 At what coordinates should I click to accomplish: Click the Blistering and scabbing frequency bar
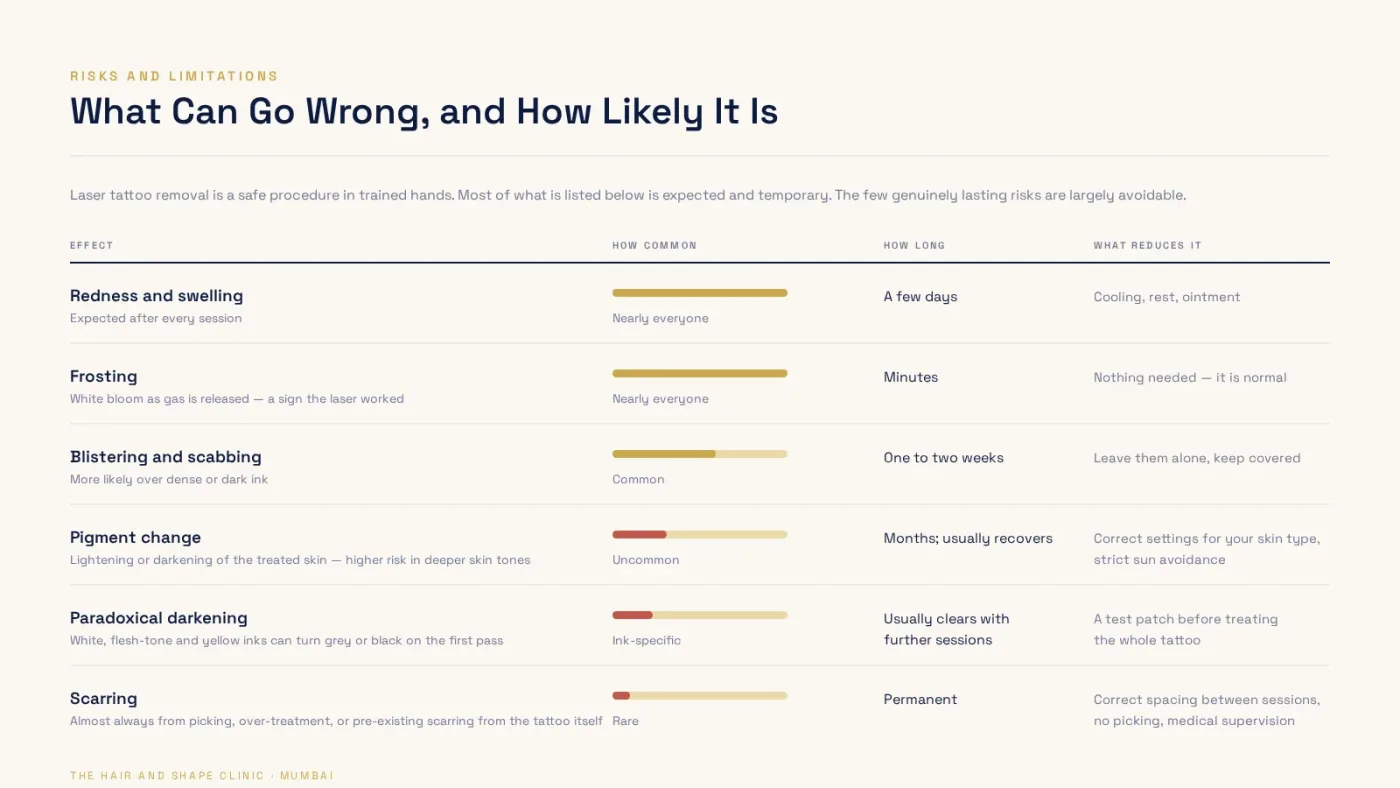coord(700,454)
